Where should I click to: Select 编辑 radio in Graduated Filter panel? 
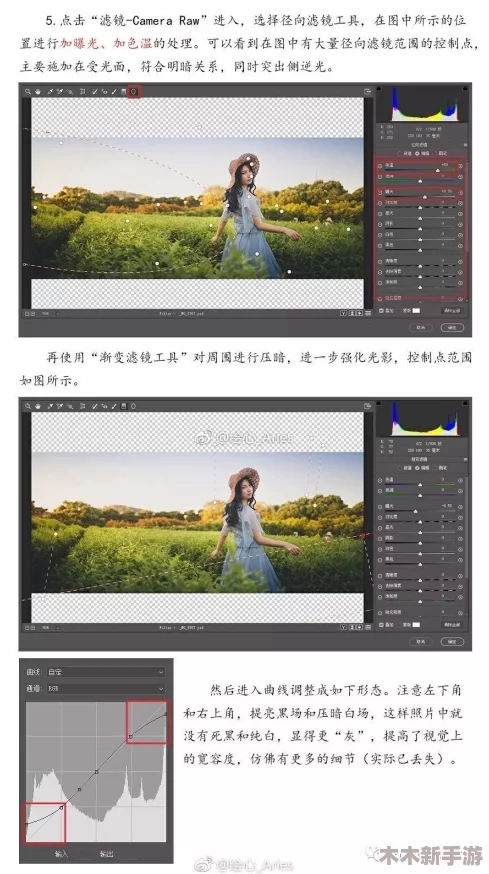coord(417,468)
